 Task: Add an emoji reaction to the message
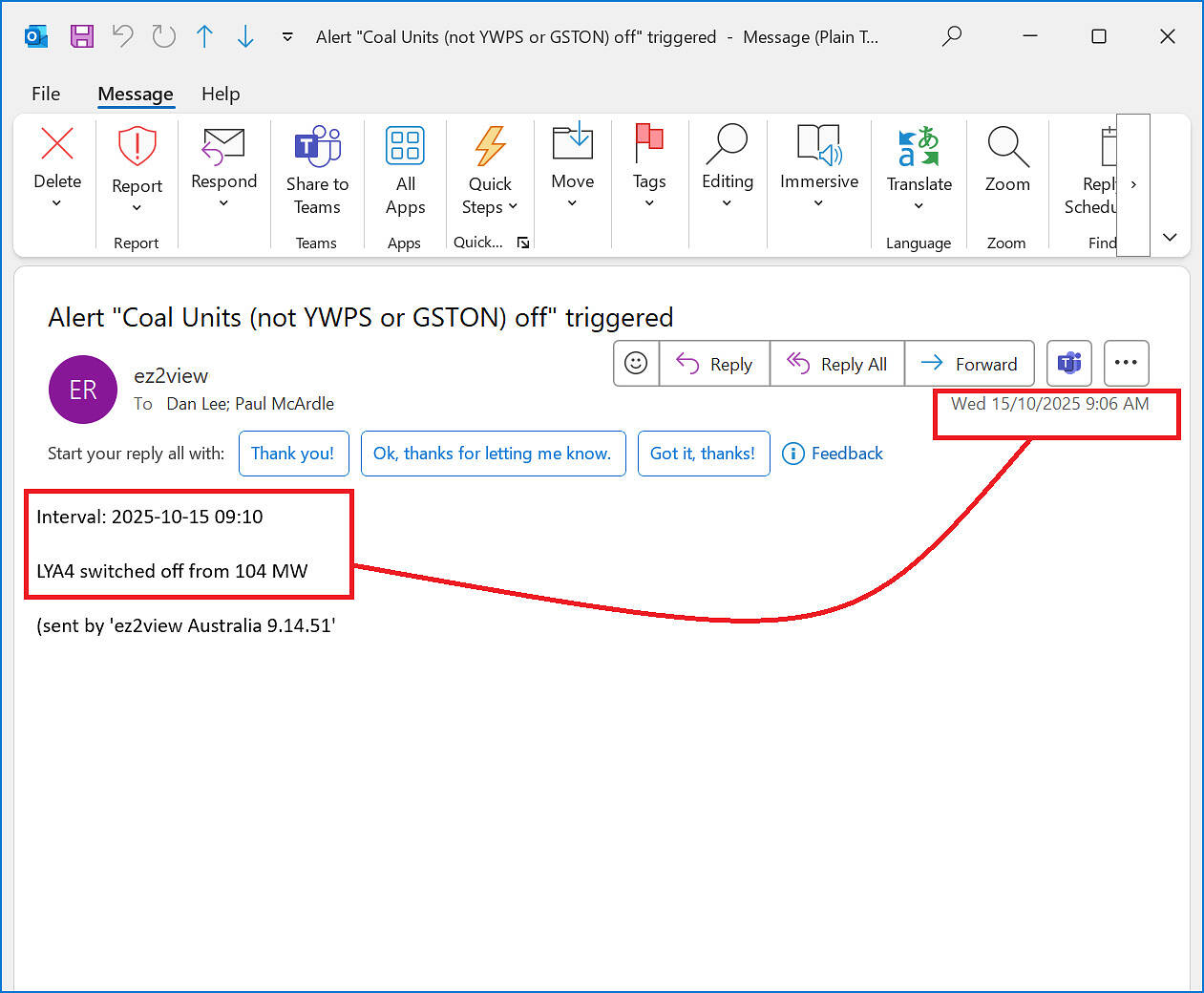(x=636, y=364)
